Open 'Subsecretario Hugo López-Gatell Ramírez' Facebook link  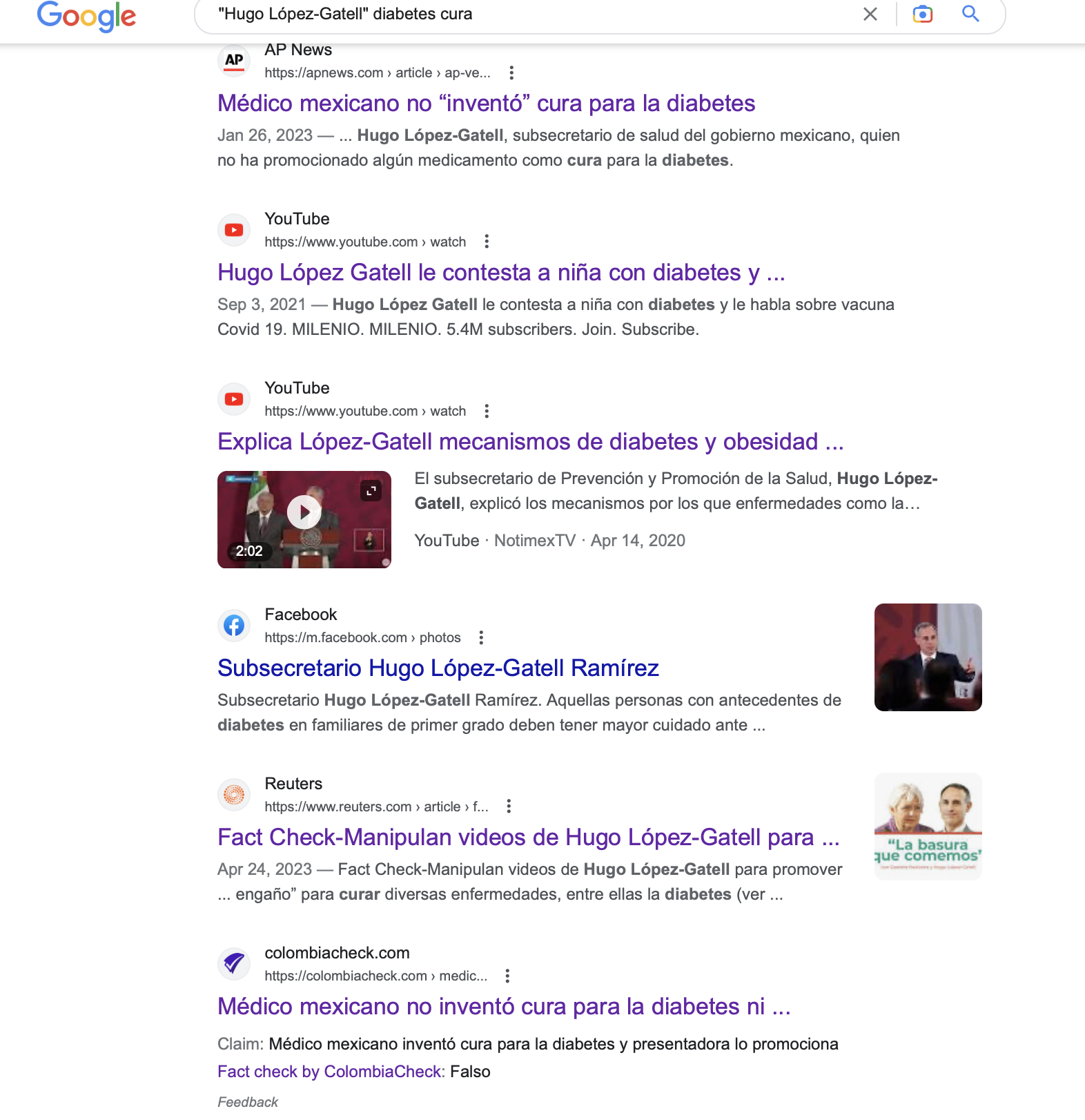tap(438, 668)
